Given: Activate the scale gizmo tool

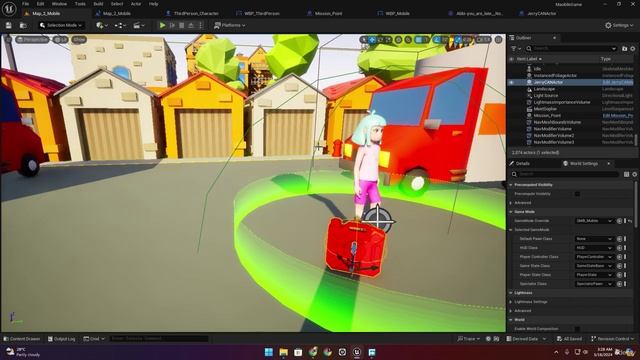Looking at the screenshot, I should coord(388,40).
